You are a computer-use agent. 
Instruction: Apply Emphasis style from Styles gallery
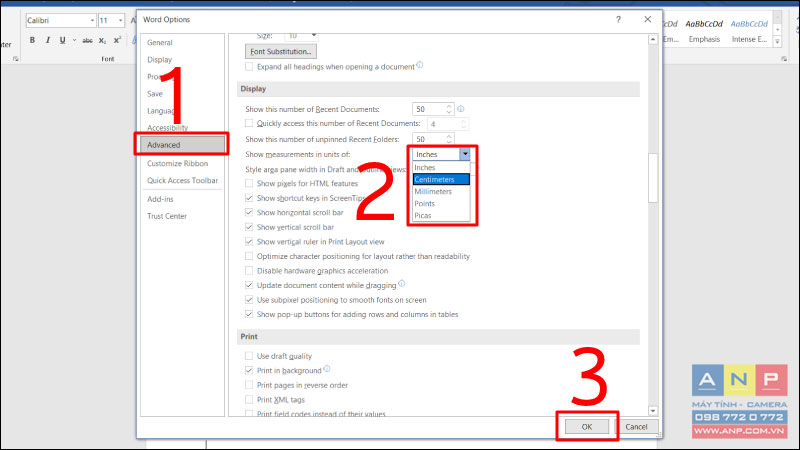click(704, 31)
